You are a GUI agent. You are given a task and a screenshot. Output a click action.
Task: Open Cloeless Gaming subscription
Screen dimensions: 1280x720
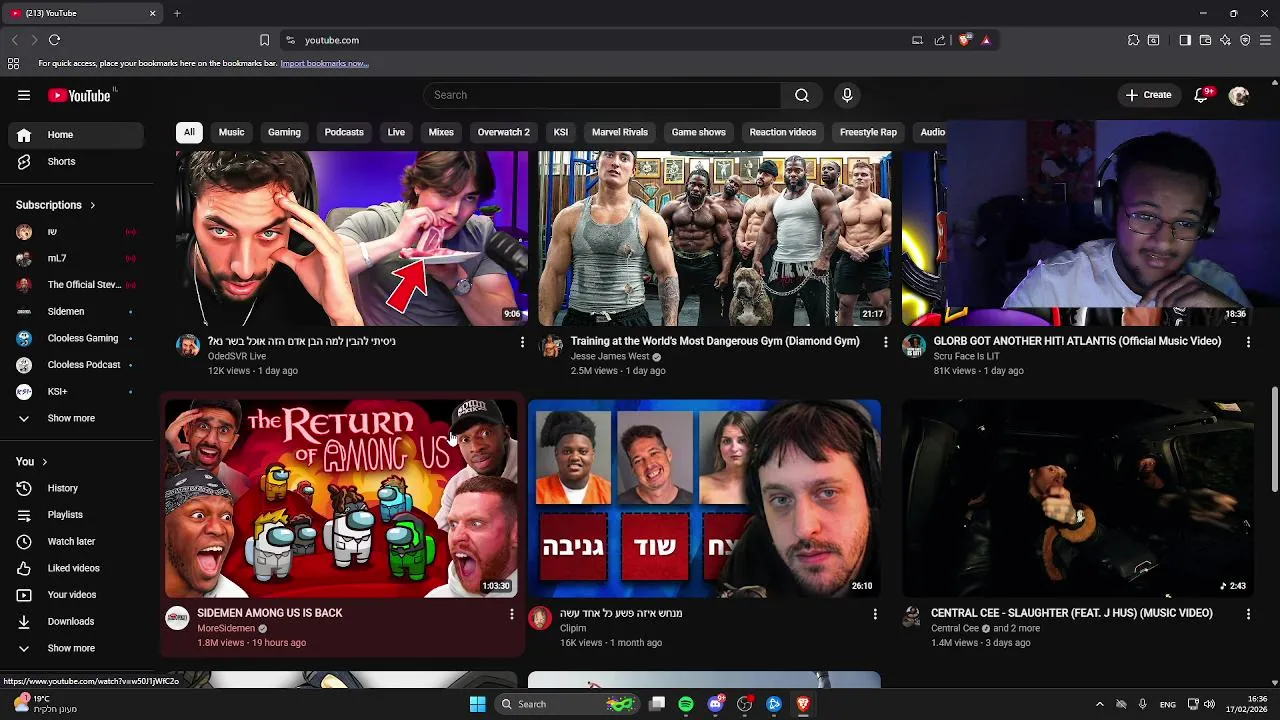point(76,339)
